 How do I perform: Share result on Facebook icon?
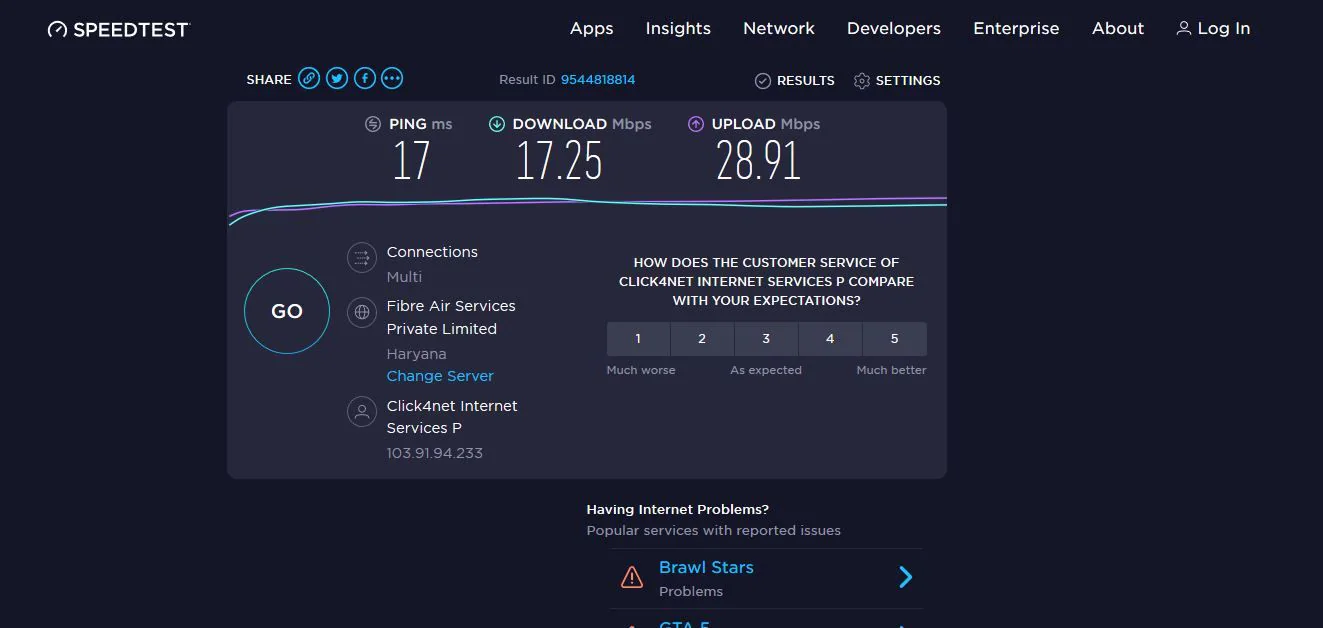click(x=365, y=78)
